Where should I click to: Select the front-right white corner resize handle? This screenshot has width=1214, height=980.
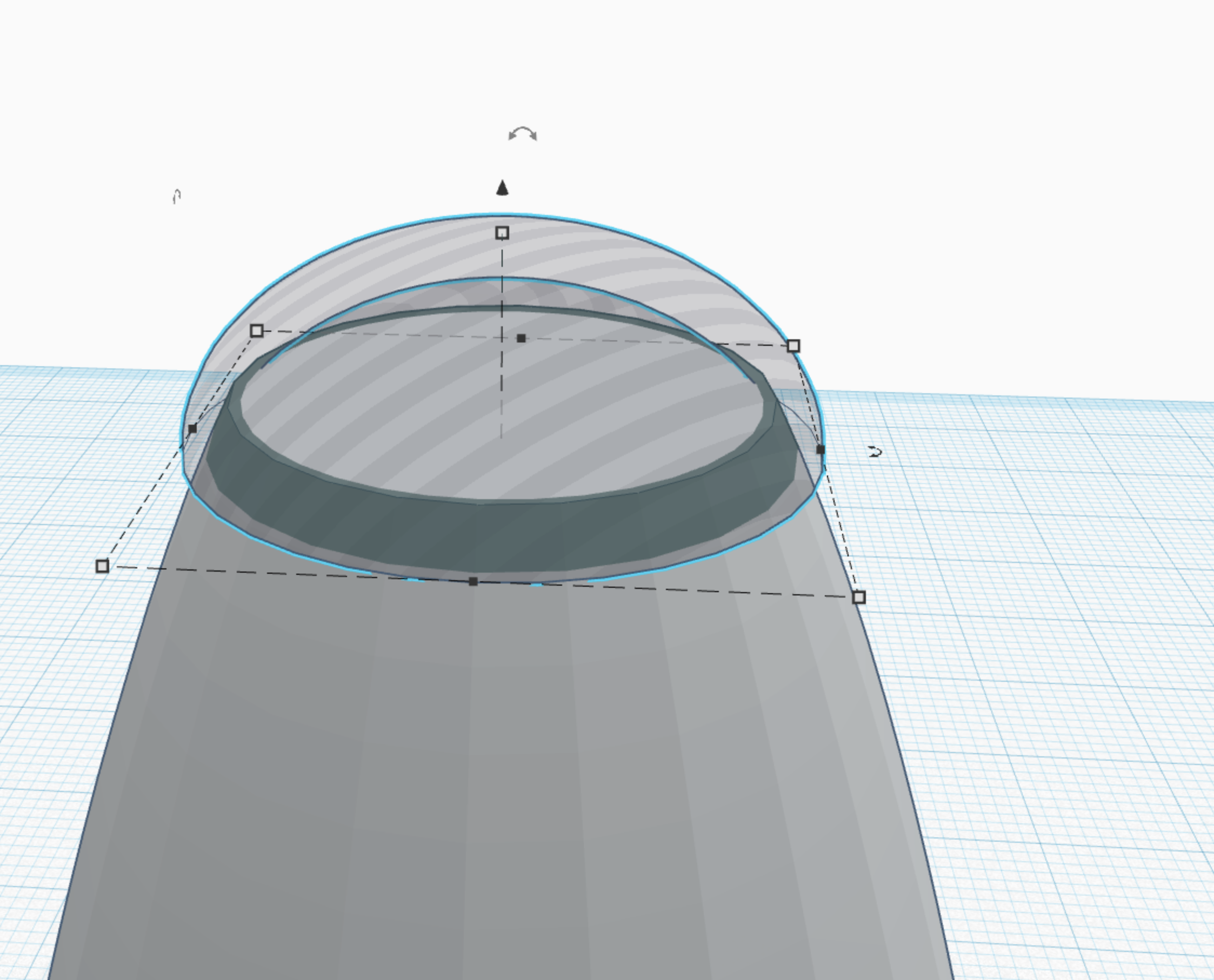click(x=859, y=596)
